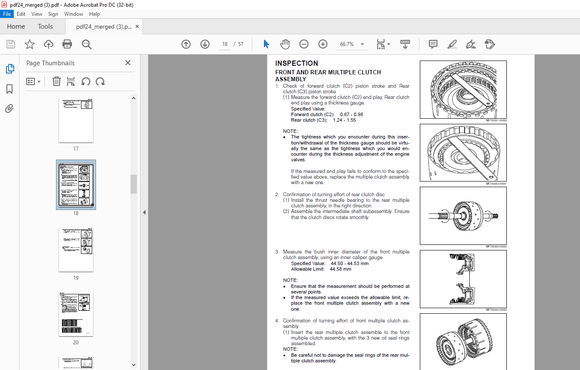580x370 pixels.
Task: Open the File menu
Action: coord(7,14)
